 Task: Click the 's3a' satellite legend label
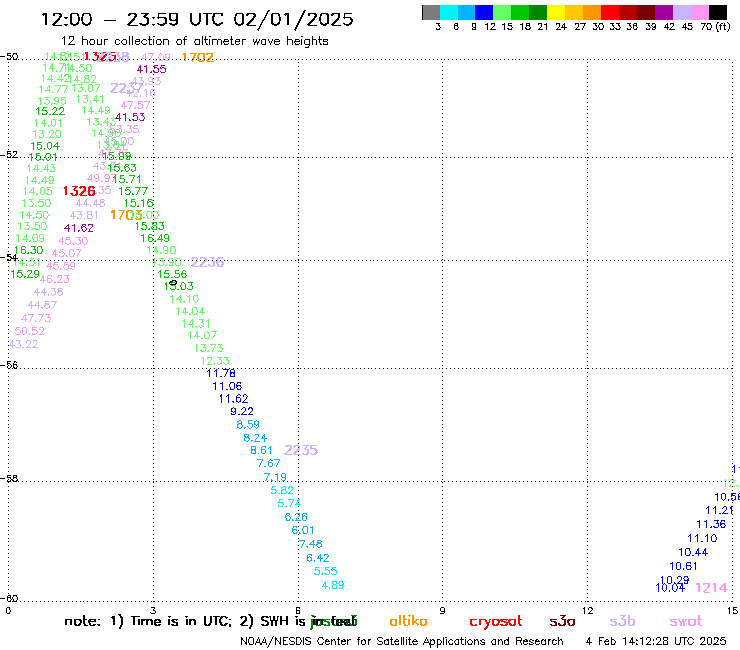pyautogui.click(x=562, y=621)
